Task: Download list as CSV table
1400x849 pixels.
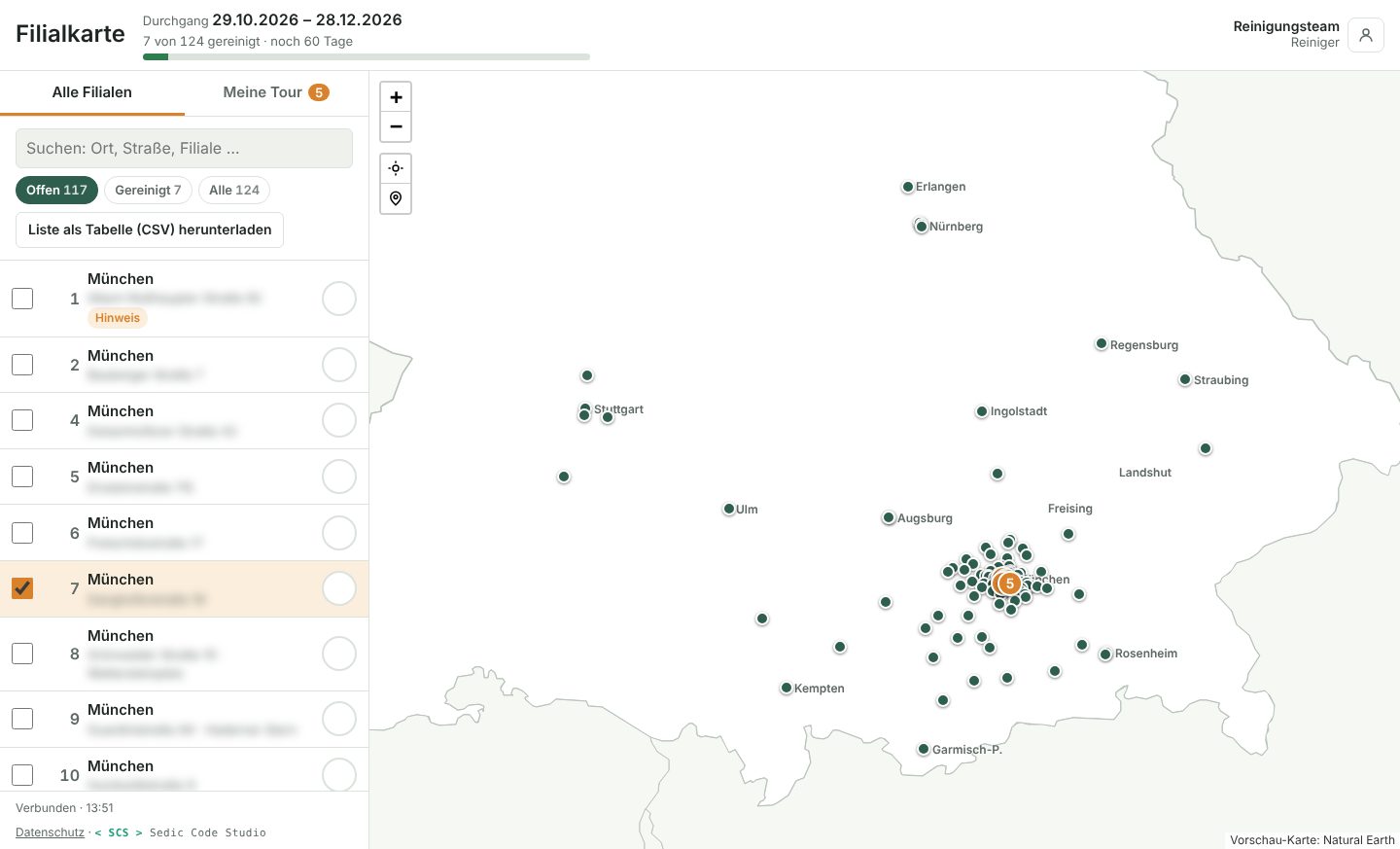Action: click(x=150, y=230)
